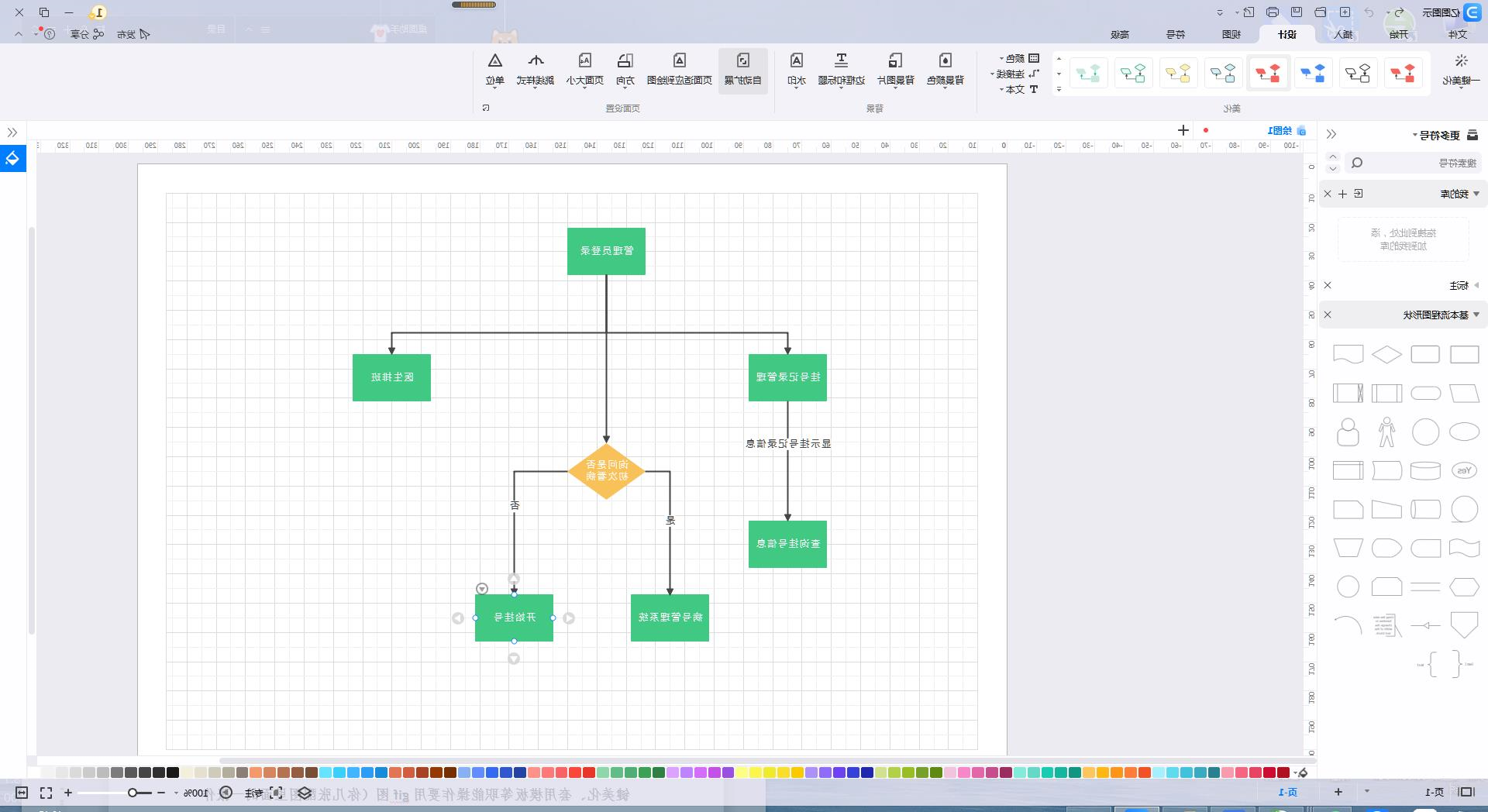Expand the 标注 section
The width and height of the screenshot is (1488, 812).
click(x=1476, y=285)
